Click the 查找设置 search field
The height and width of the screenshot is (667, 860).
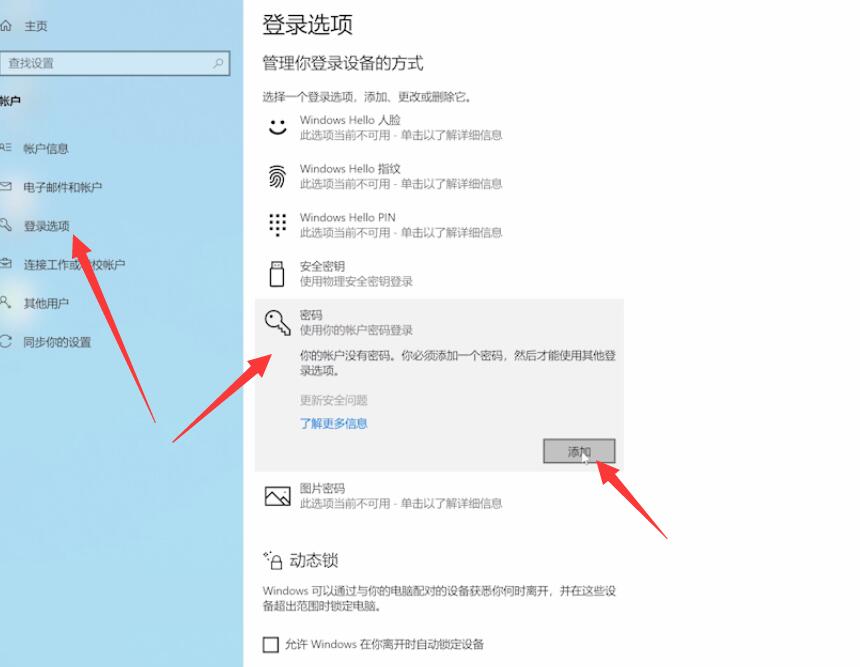click(x=115, y=63)
